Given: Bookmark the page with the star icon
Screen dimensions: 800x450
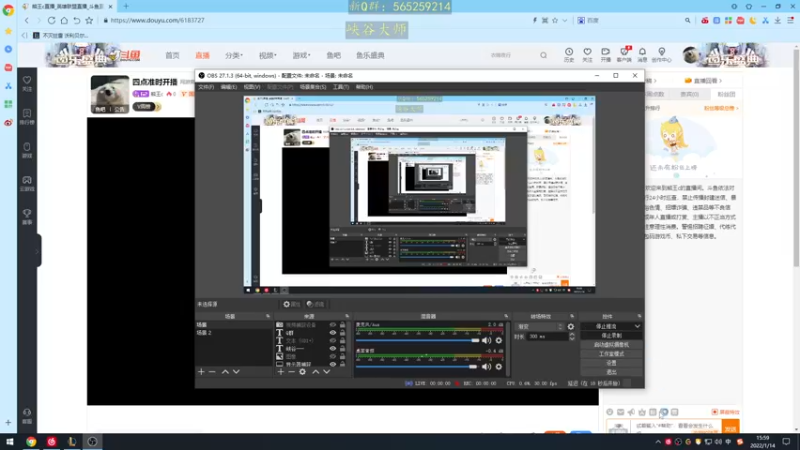Looking at the screenshot, I should coord(89,20).
